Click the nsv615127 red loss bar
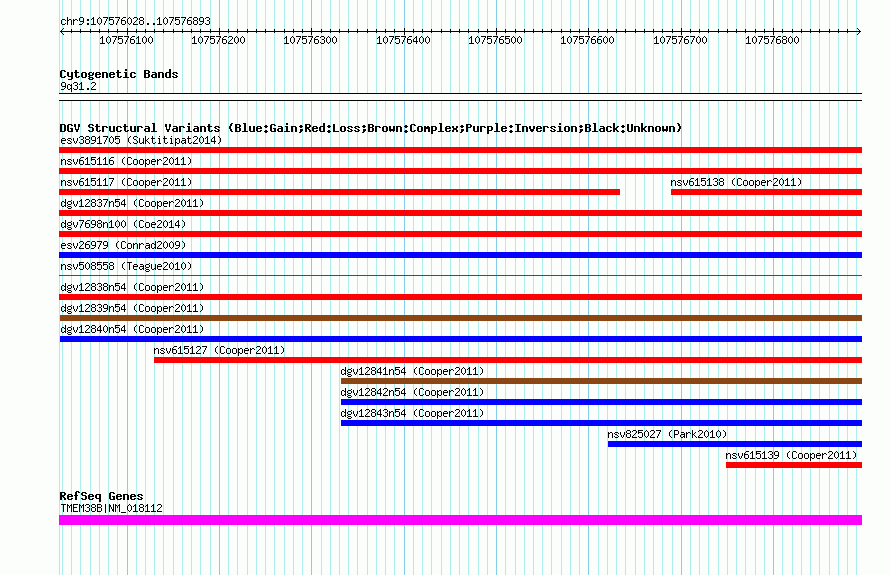Viewport: 890px width, 575px height. click(x=508, y=360)
